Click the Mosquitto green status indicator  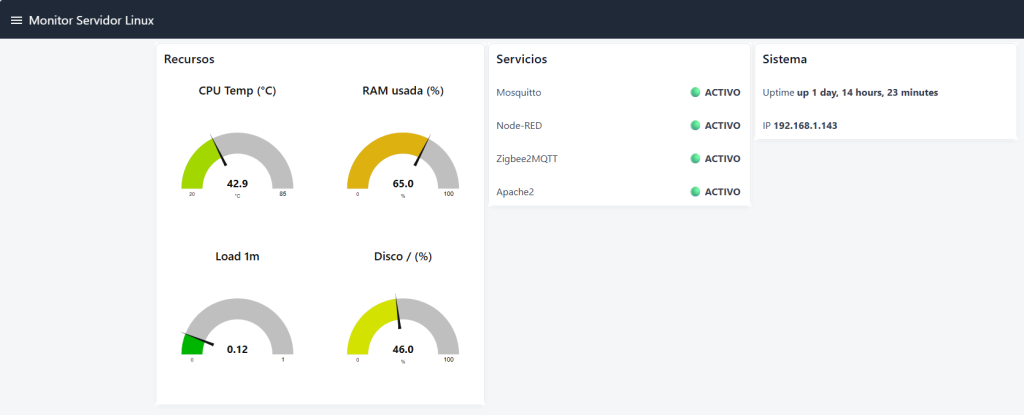[x=696, y=92]
